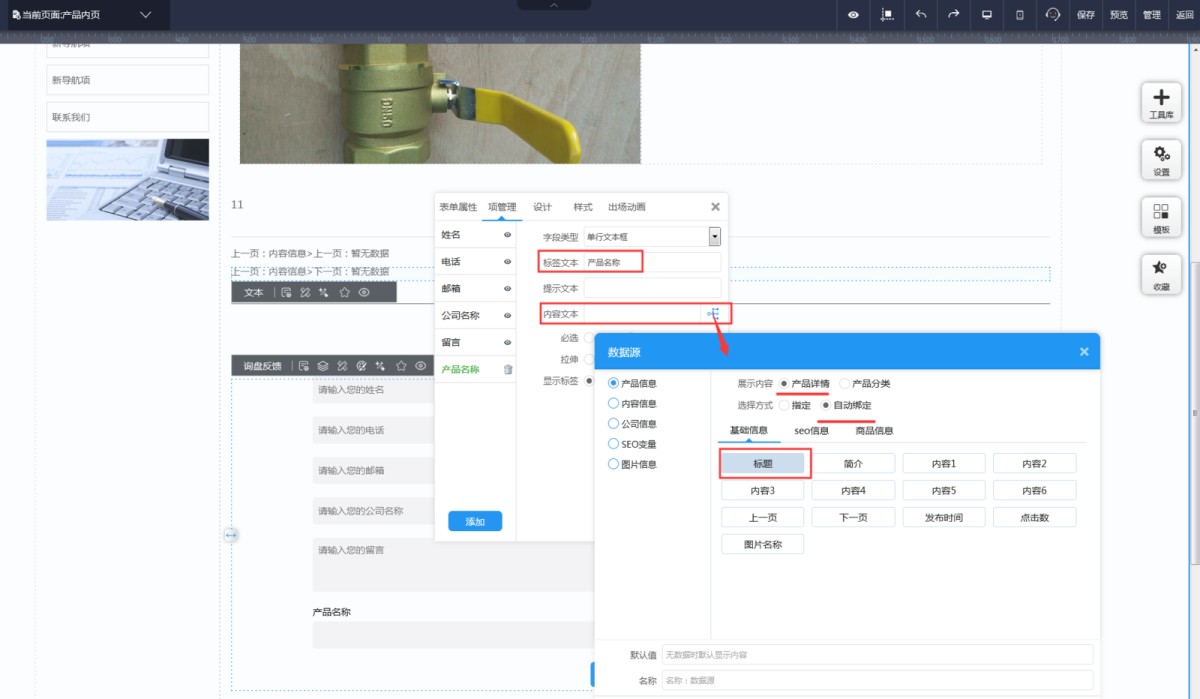Image resolution: width=1200 pixels, height=699 pixels.
Task: Click the undo arrow in top toolbar
Action: click(921, 15)
